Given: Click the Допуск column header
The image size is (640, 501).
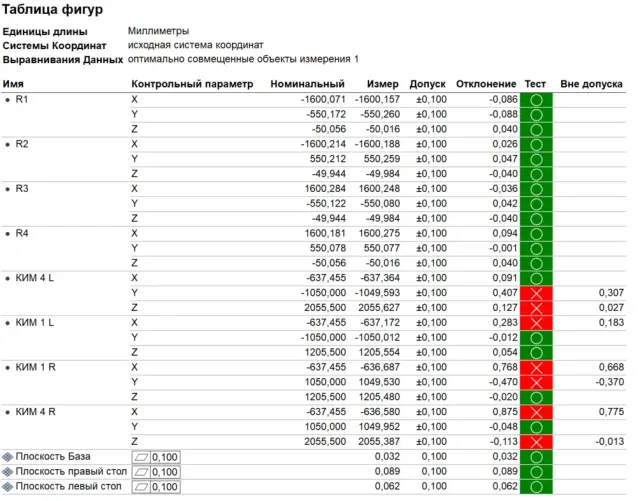Looking at the screenshot, I should click(x=427, y=84).
